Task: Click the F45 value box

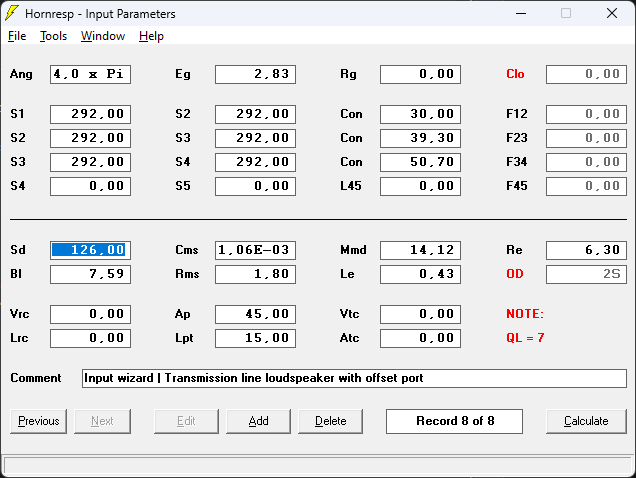Action: (587, 186)
